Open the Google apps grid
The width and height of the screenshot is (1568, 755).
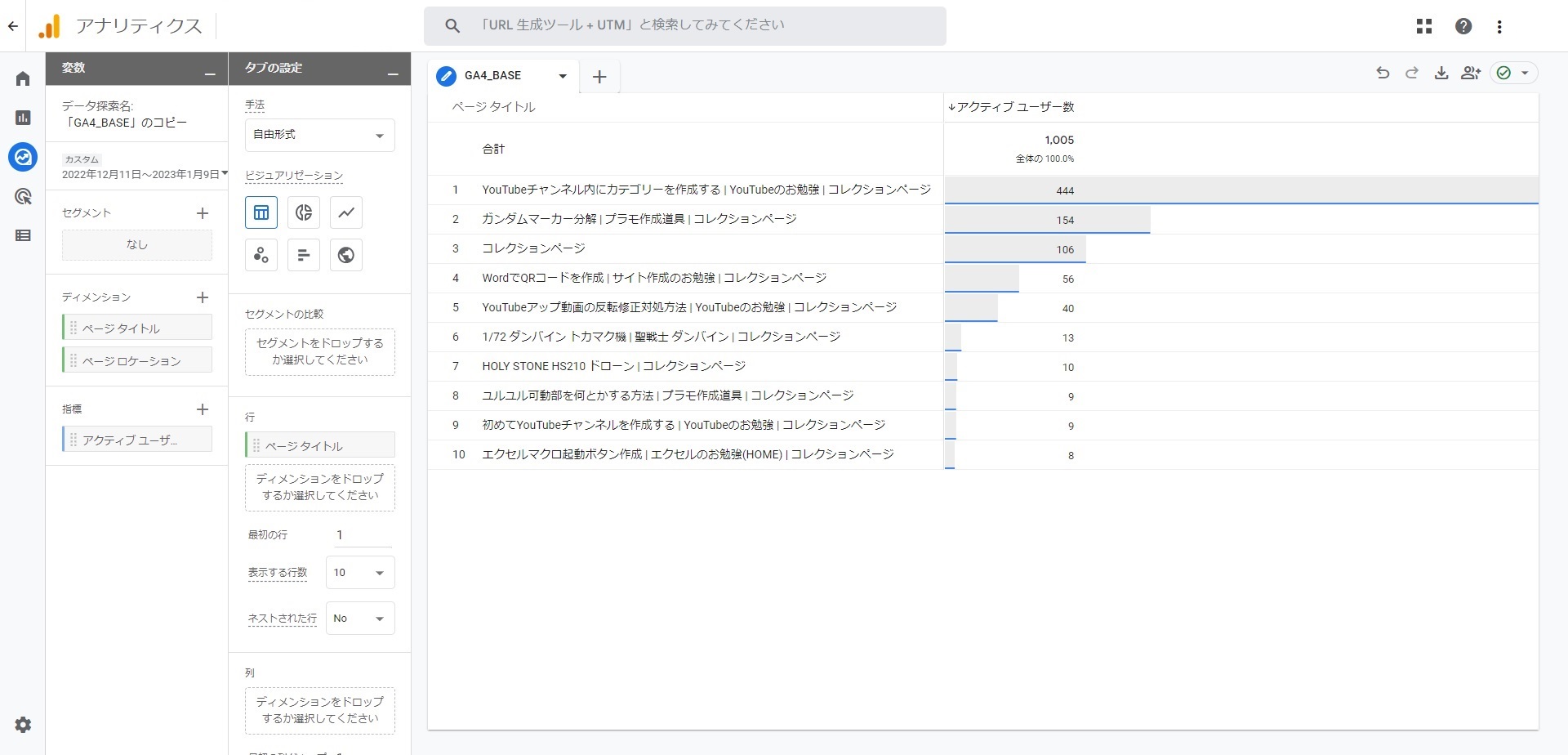(1424, 26)
